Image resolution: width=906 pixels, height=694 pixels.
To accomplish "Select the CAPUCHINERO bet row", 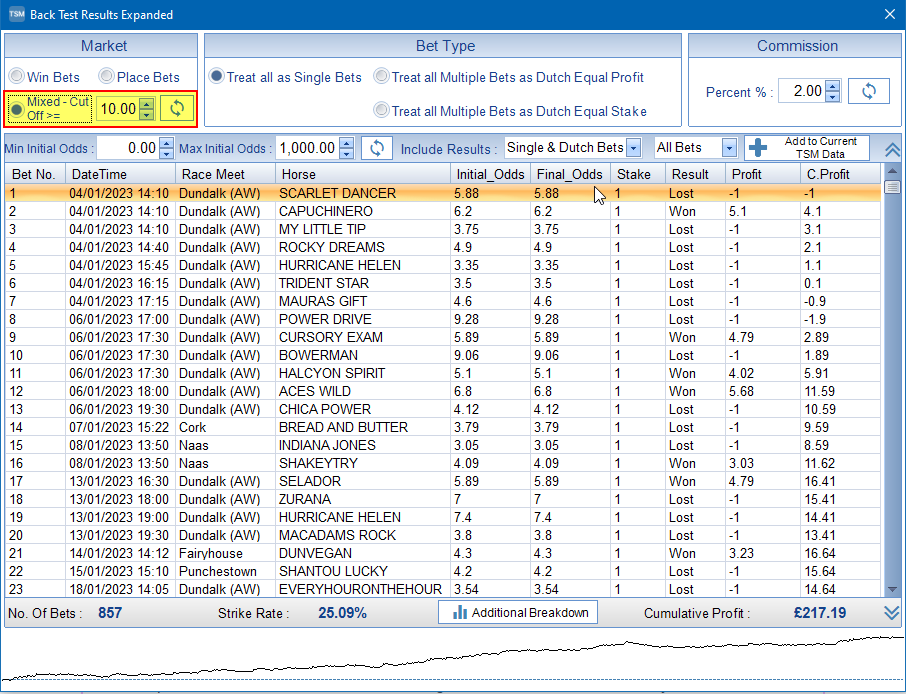I will (325, 211).
